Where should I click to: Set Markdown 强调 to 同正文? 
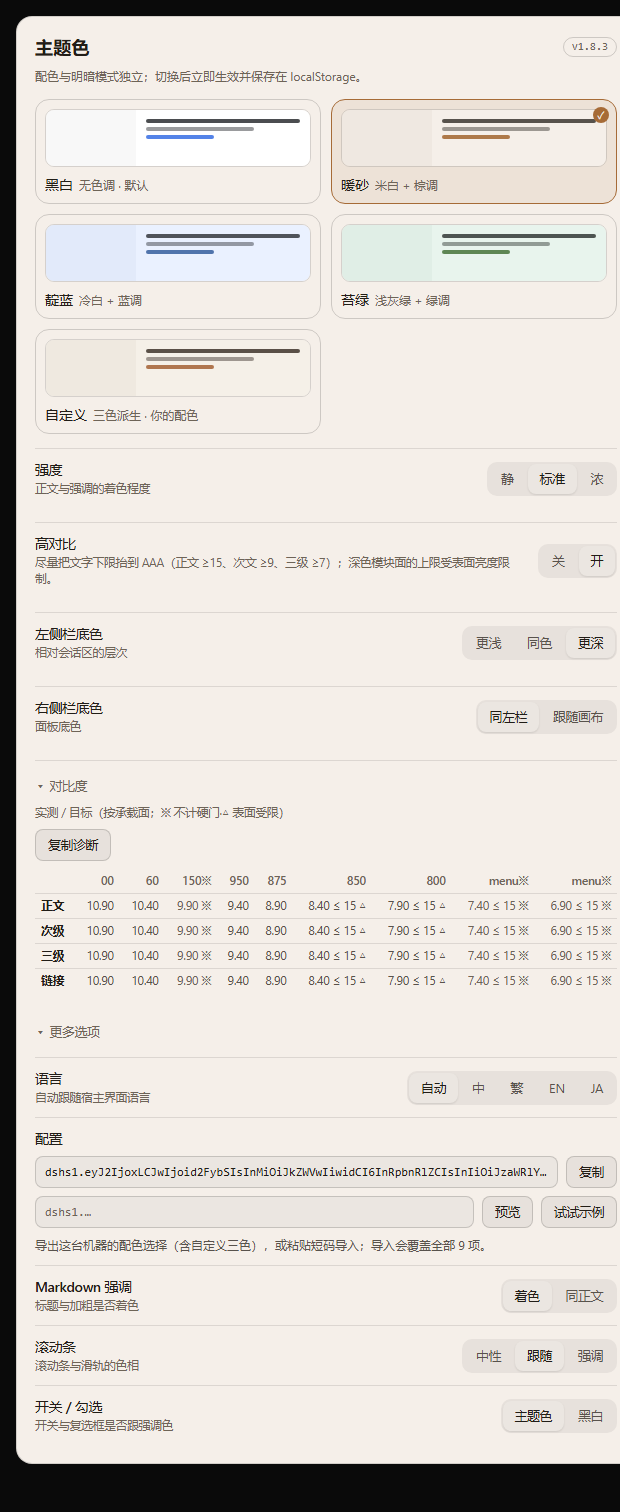pyautogui.click(x=584, y=1296)
